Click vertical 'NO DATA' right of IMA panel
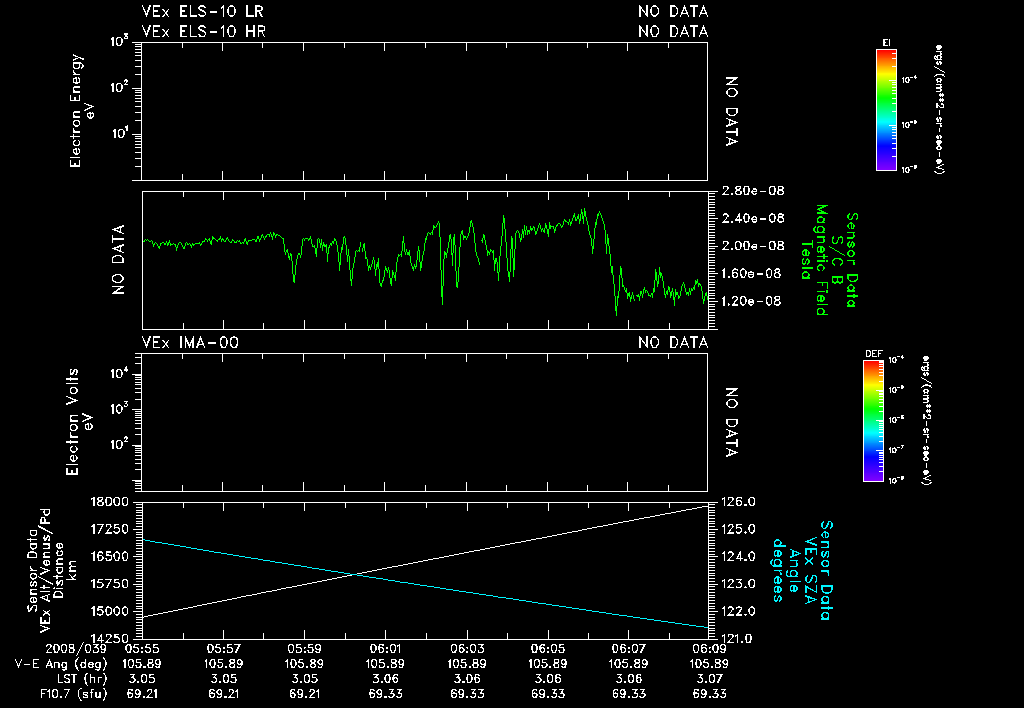Screen dimensions: 1024x708 click(731, 422)
